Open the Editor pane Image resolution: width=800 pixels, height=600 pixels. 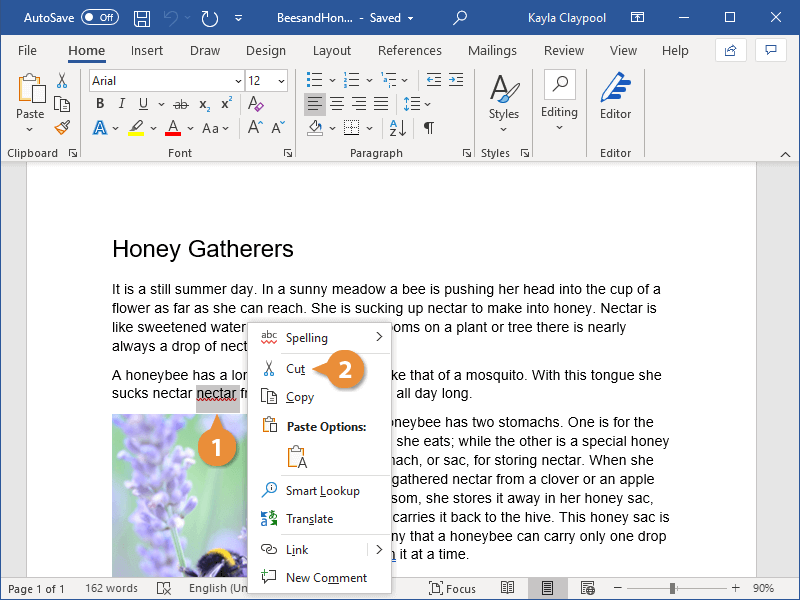[615, 98]
